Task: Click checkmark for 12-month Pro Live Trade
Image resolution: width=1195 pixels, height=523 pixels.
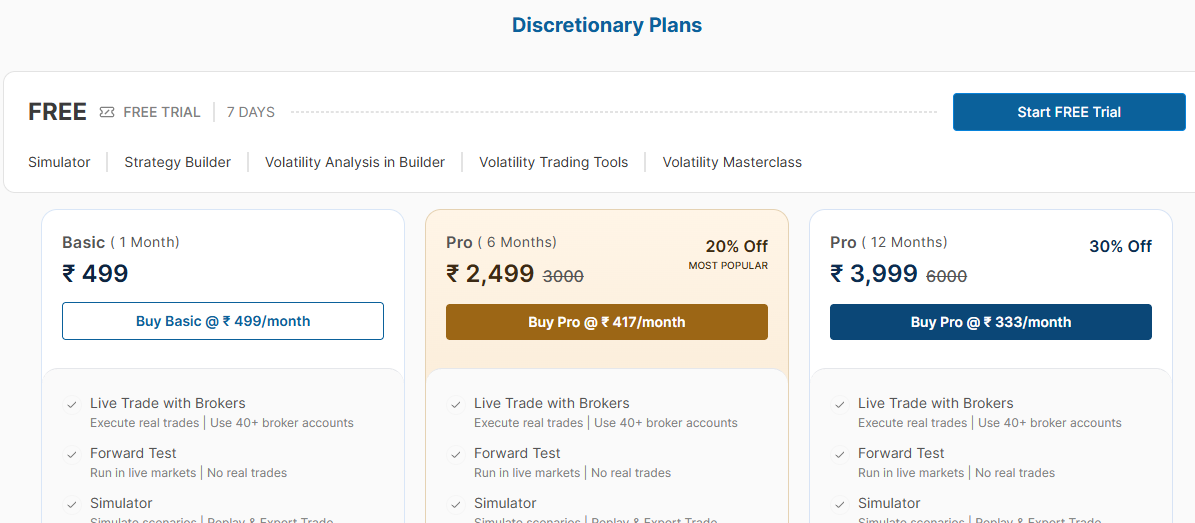Action: coord(840,405)
